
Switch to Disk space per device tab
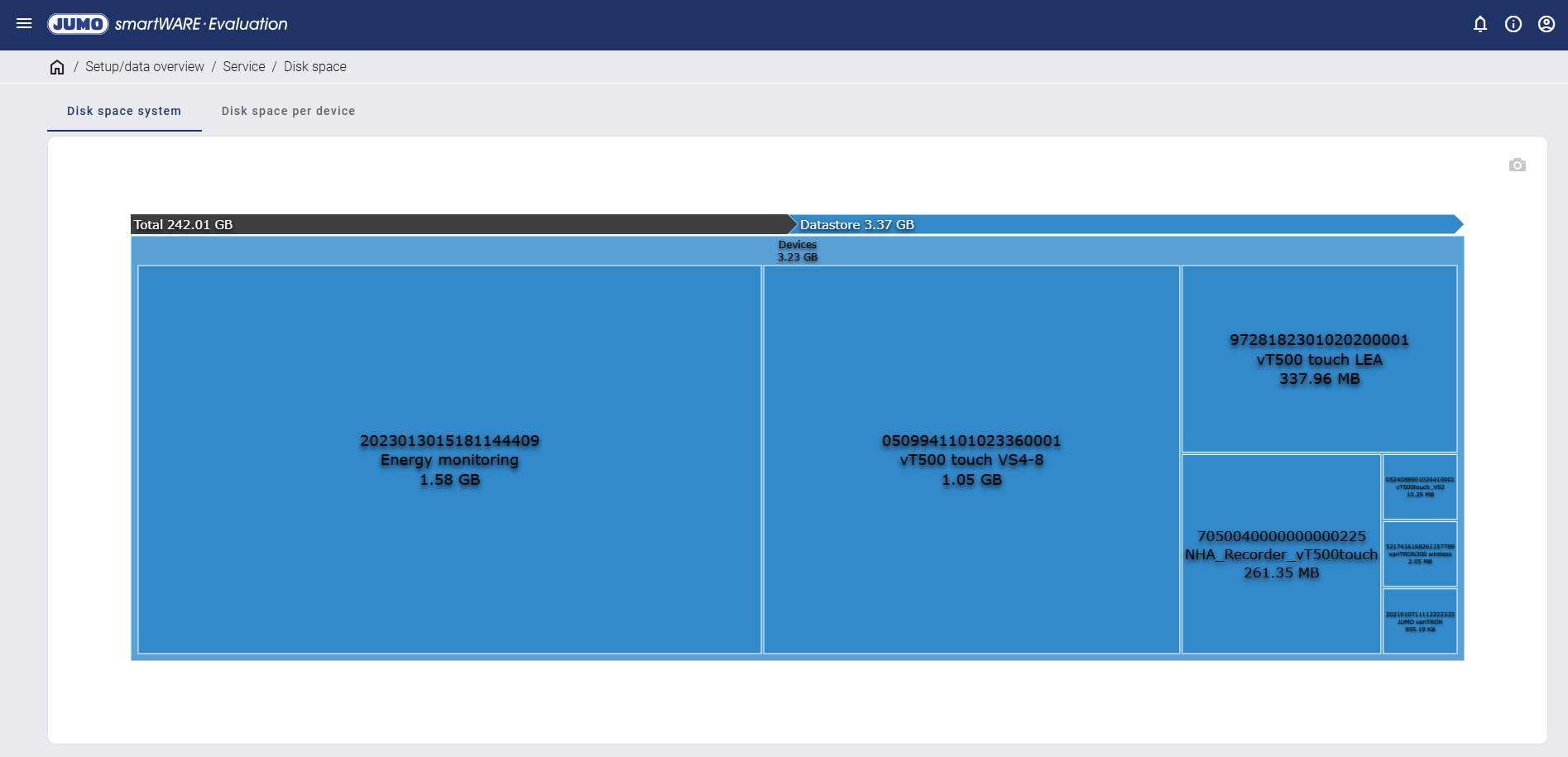(x=288, y=111)
